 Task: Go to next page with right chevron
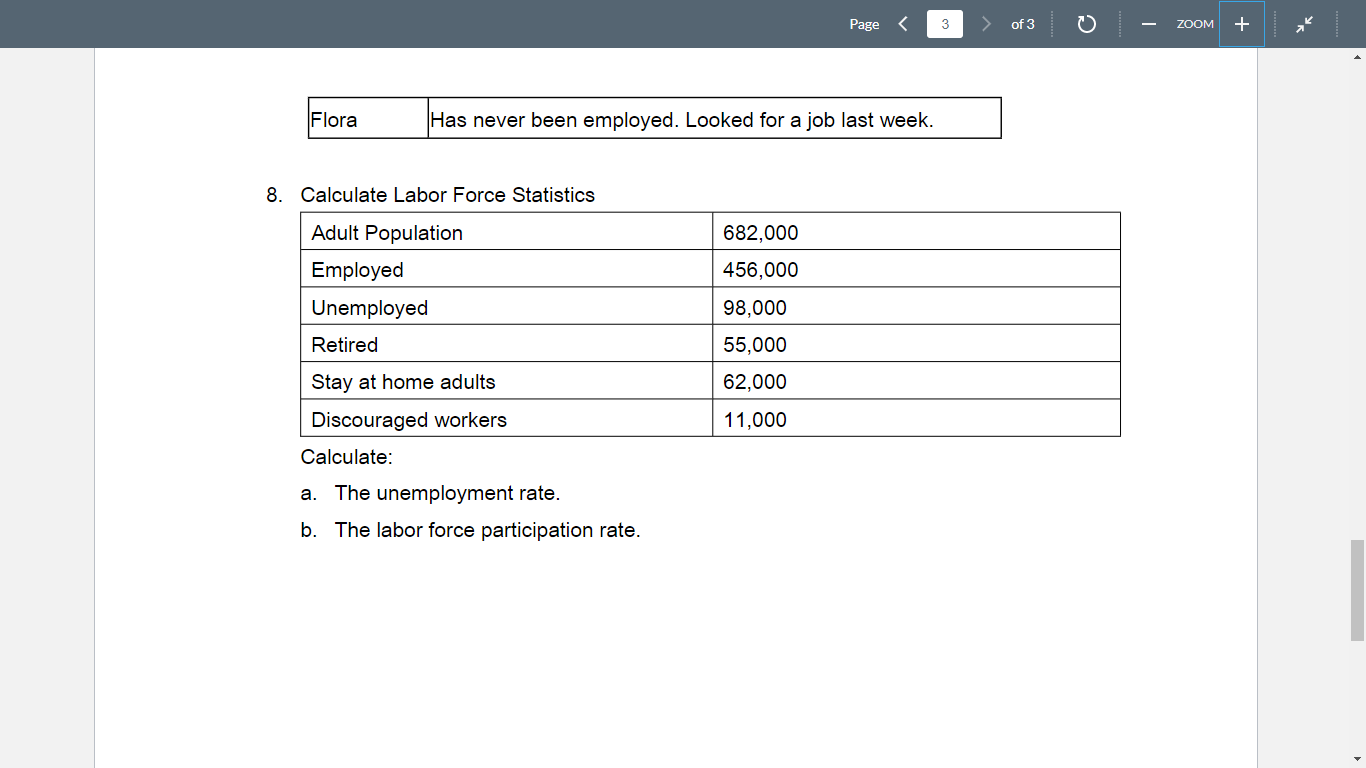tap(986, 23)
